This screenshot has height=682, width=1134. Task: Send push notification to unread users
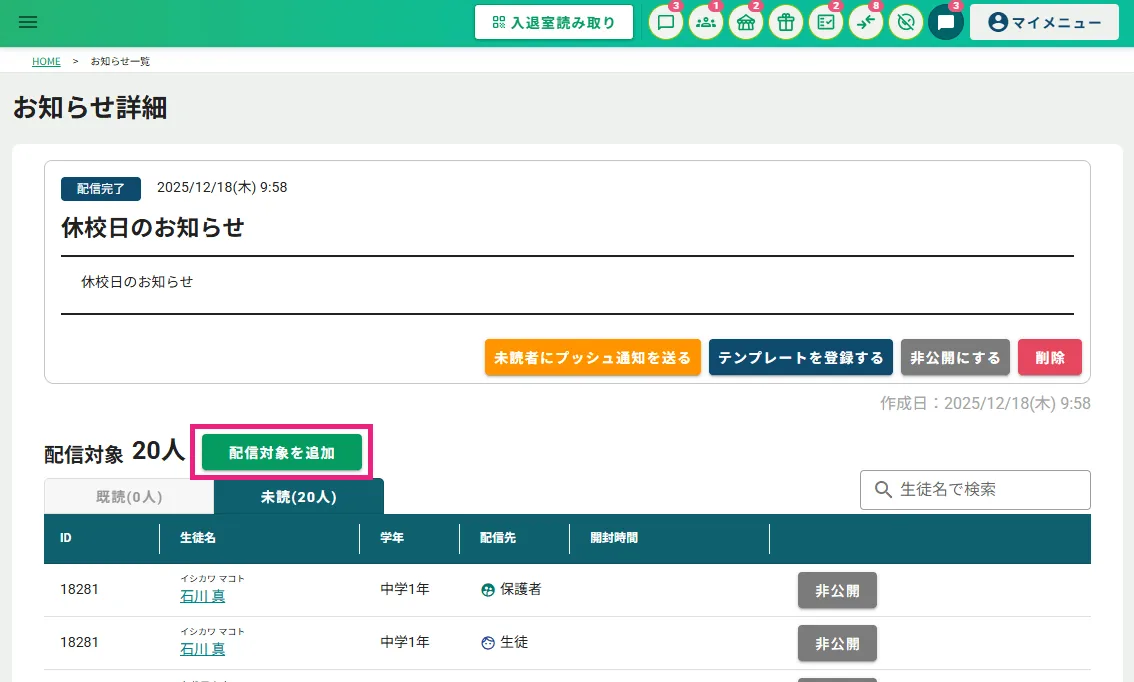point(593,357)
